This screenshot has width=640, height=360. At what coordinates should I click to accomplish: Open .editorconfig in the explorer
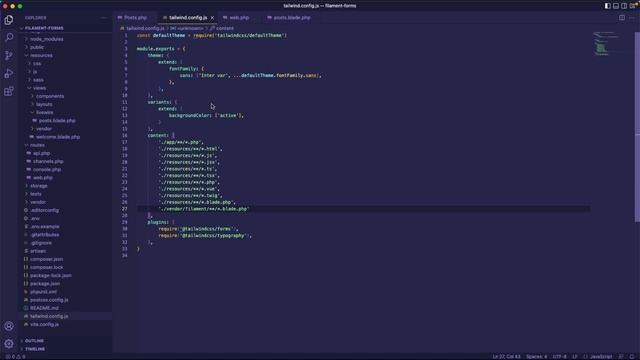point(44,211)
